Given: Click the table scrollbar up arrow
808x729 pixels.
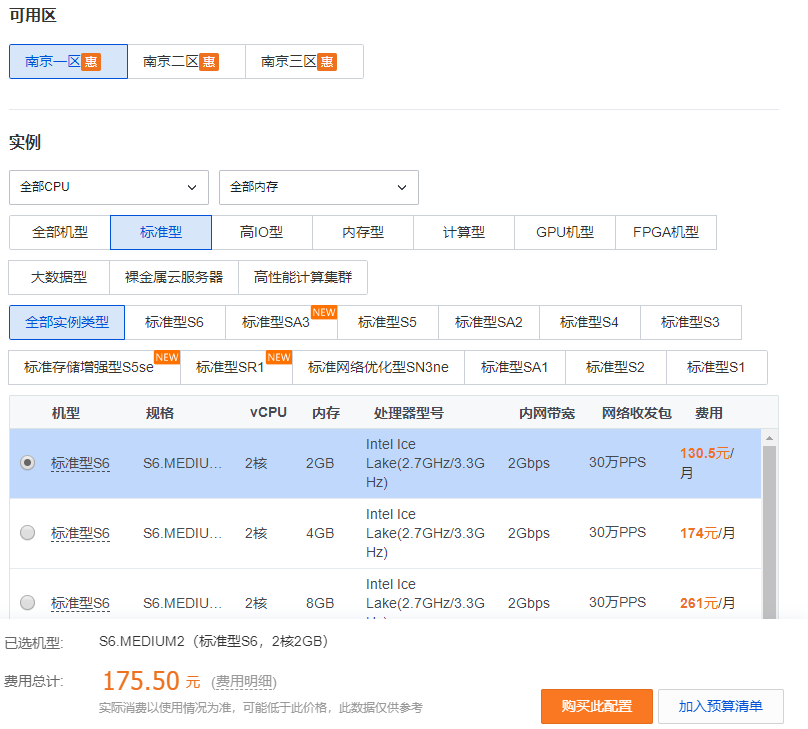Looking at the screenshot, I should click(769, 438).
